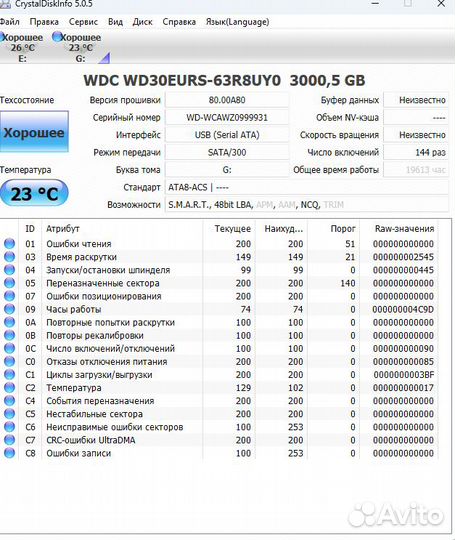Select attribute row Часы работы
Image resolution: width=455 pixels, height=540 pixels.
(219, 309)
